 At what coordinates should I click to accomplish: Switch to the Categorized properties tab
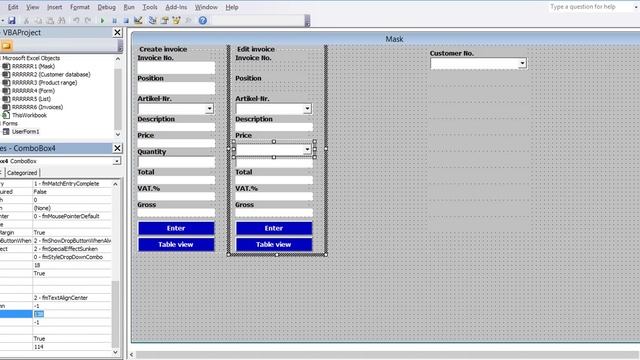22,173
